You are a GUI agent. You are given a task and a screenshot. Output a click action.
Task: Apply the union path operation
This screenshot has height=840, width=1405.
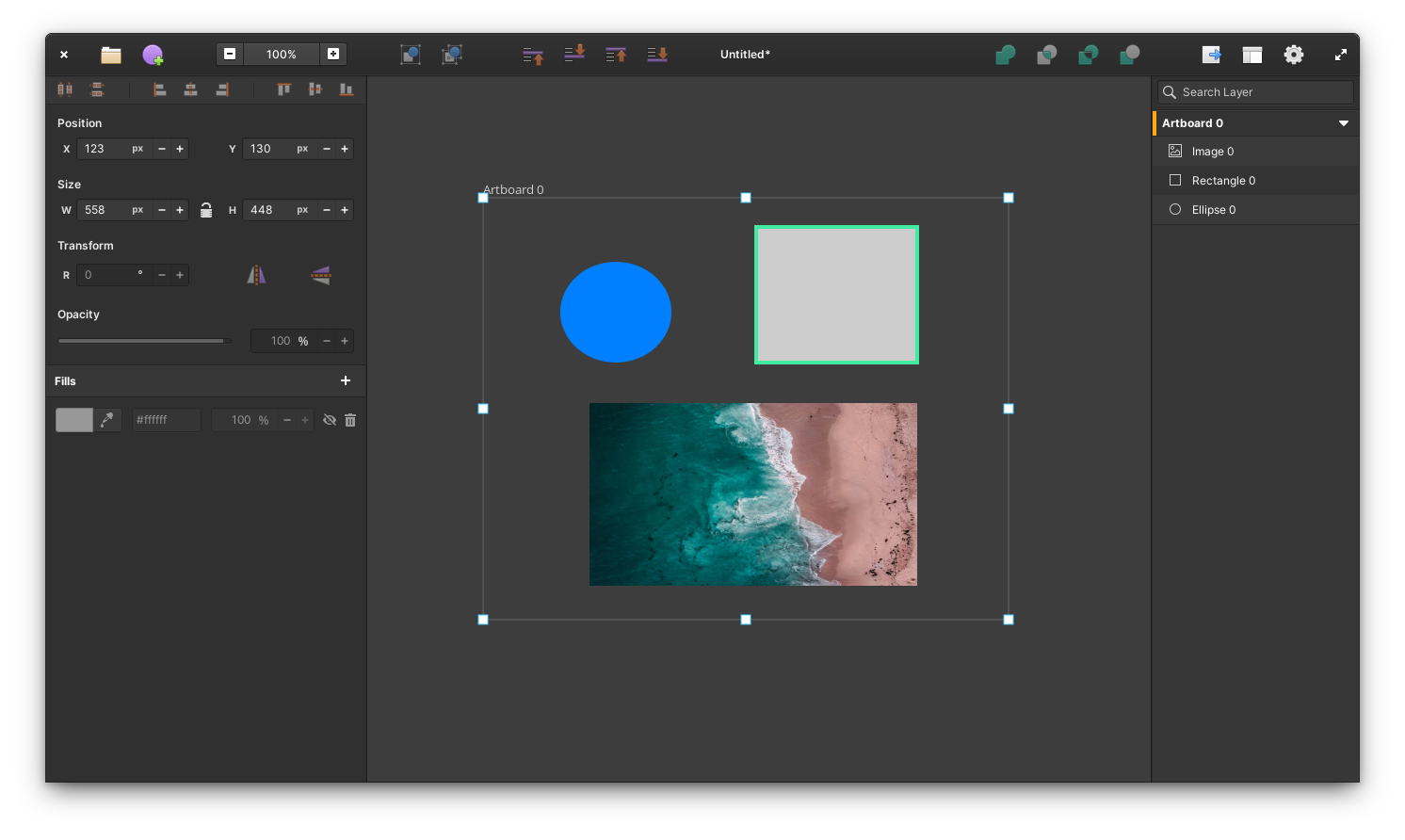pyautogui.click(x=1005, y=55)
